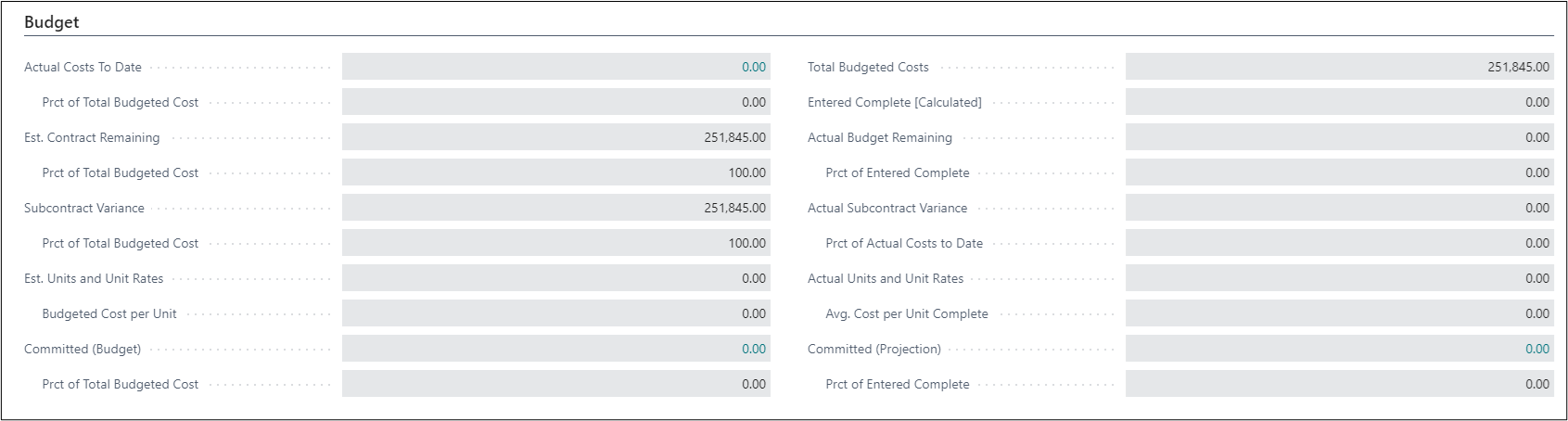This screenshot has width=1568, height=421.
Task: Open the Actual Costs To Date value link
Action: [753, 67]
